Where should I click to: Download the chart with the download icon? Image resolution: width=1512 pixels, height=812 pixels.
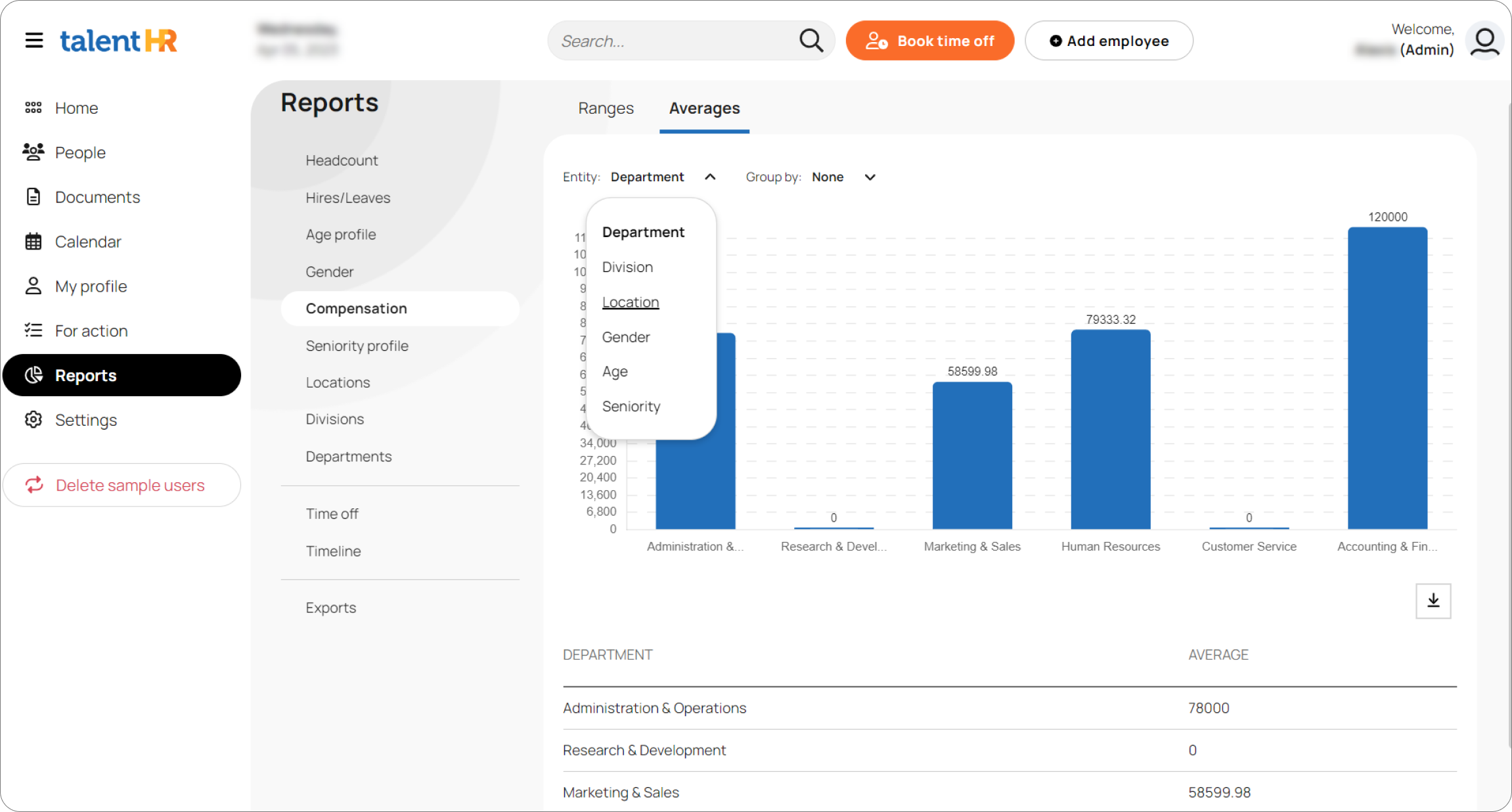pos(1433,600)
